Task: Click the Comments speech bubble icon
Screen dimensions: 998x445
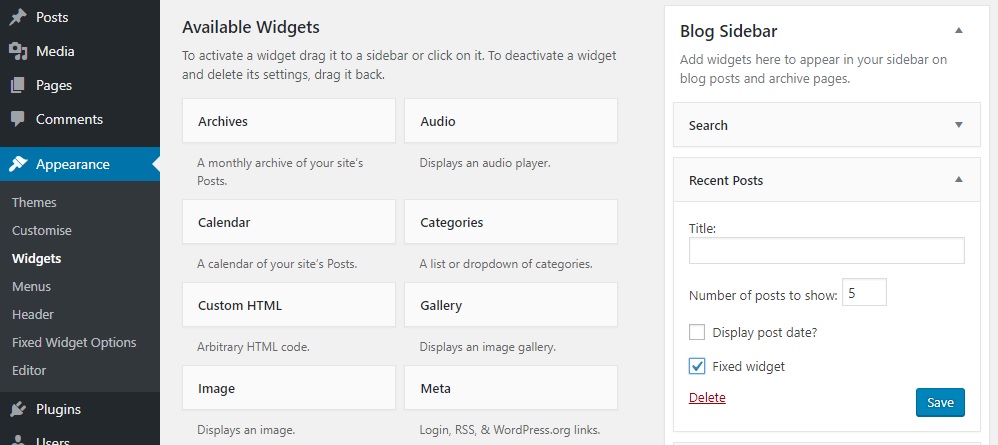Action: click(18, 119)
